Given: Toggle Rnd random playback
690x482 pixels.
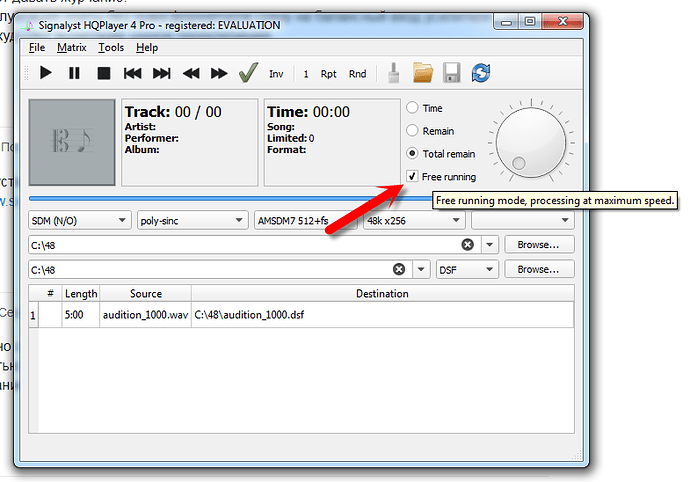Looking at the screenshot, I should [357, 74].
